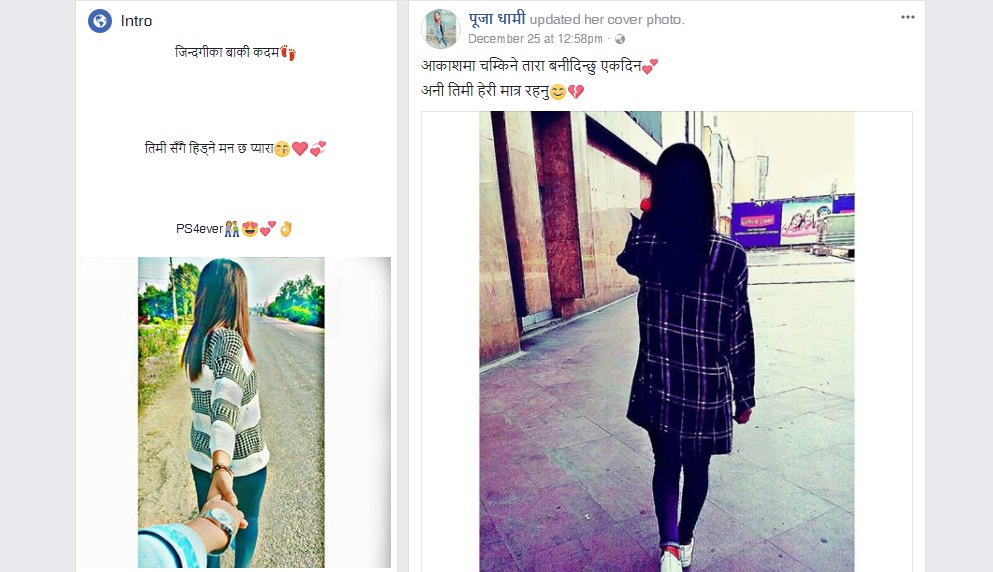Click the small profile picture thumbnail in post header
993x572 pixels.
[441, 29]
